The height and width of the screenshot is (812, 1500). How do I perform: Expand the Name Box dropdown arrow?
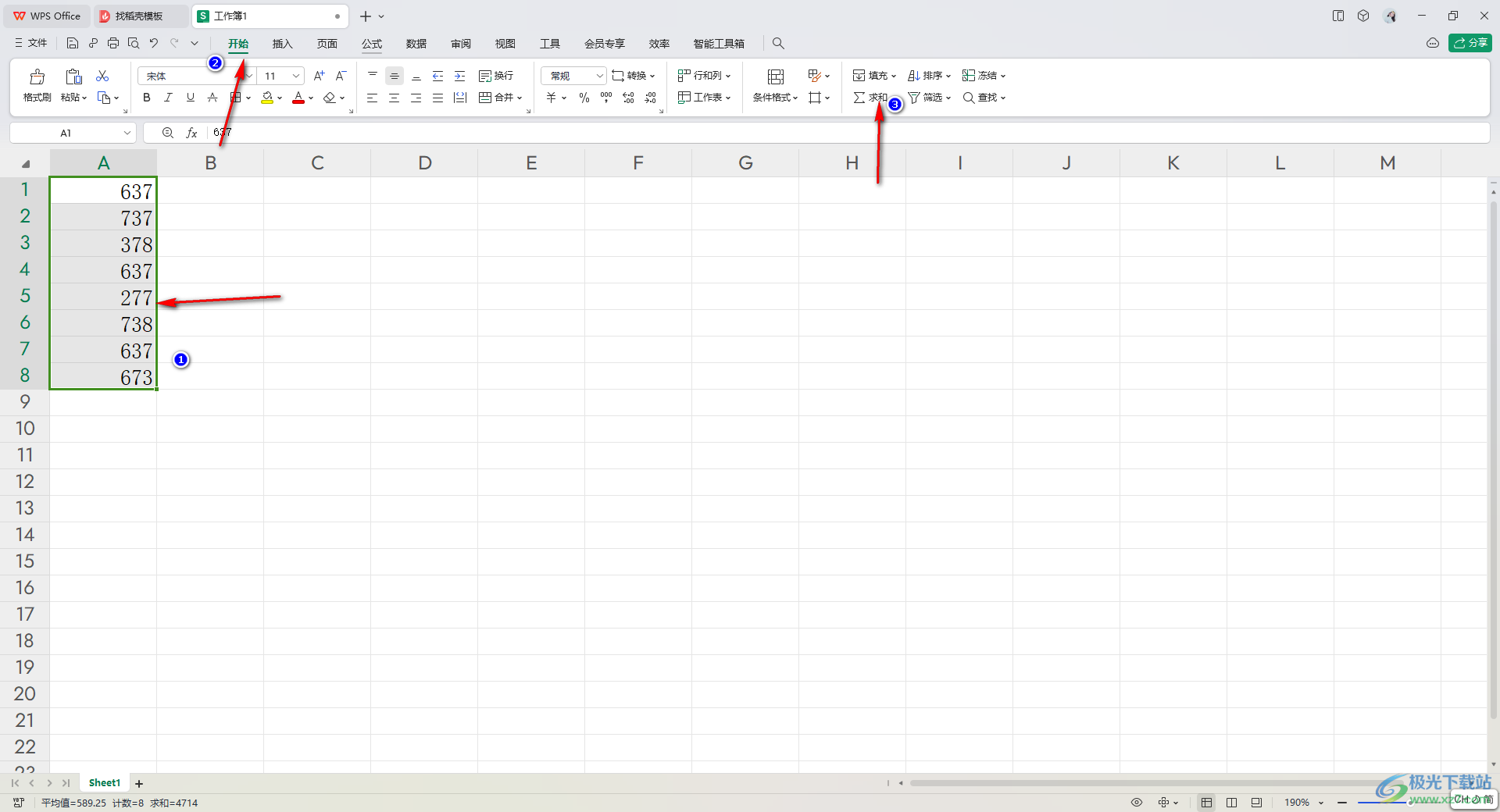[x=127, y=133]
